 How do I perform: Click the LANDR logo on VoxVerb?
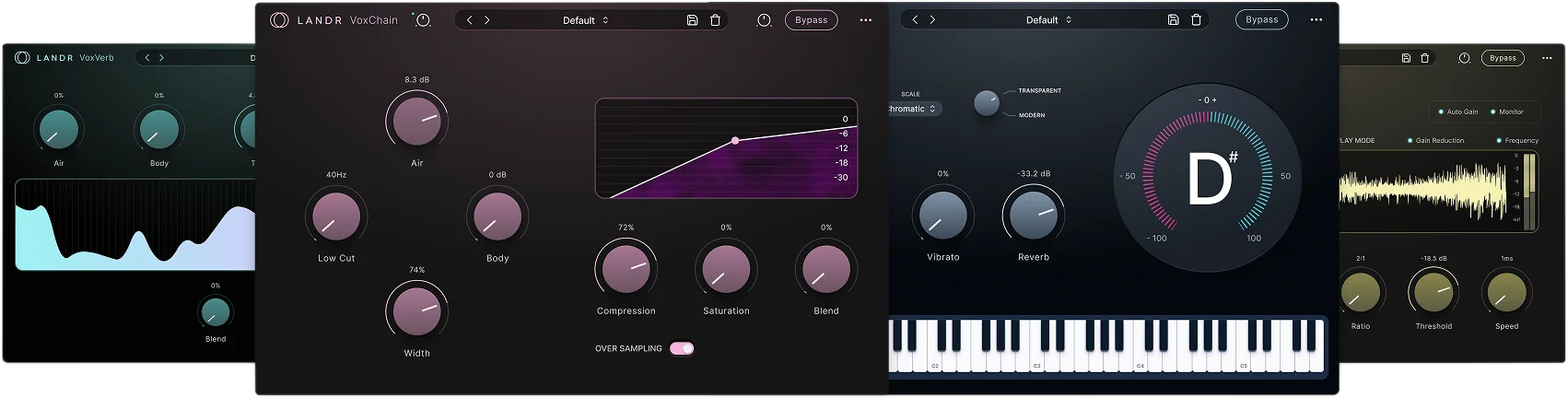(23, 57)
